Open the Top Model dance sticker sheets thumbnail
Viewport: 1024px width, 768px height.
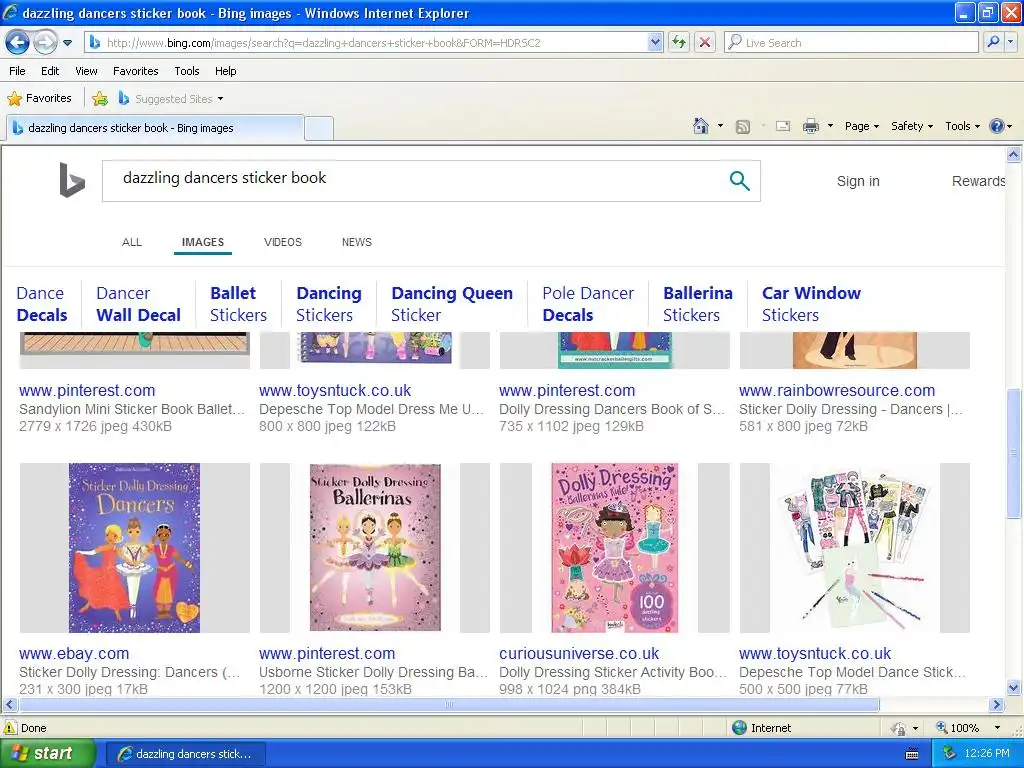pos(855,548)
